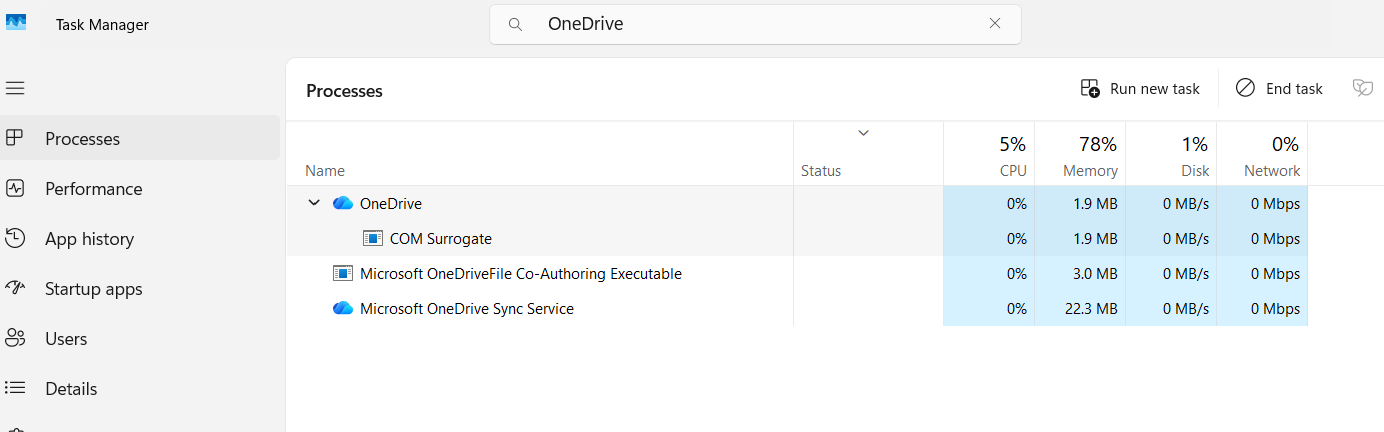Viewport: 1384px width, 432px height.
Task: Sort by the Status column header
Action: (868, 154)
